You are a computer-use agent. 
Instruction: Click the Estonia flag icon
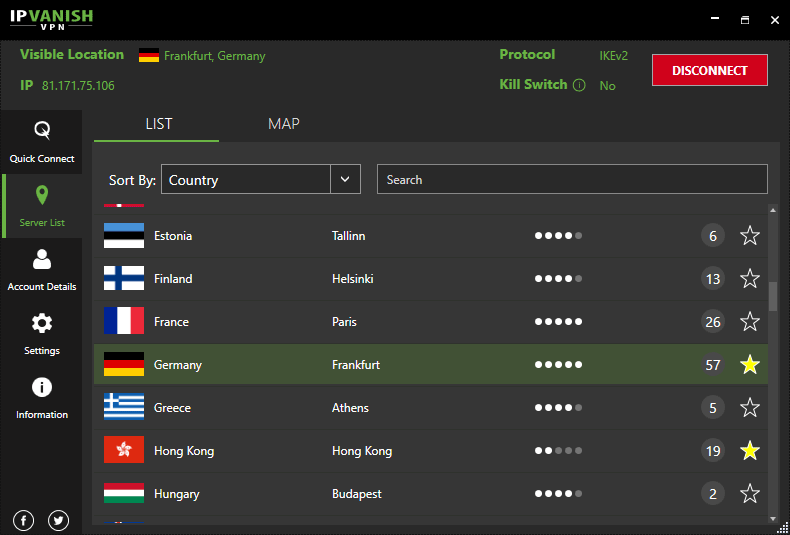[124, 236]
